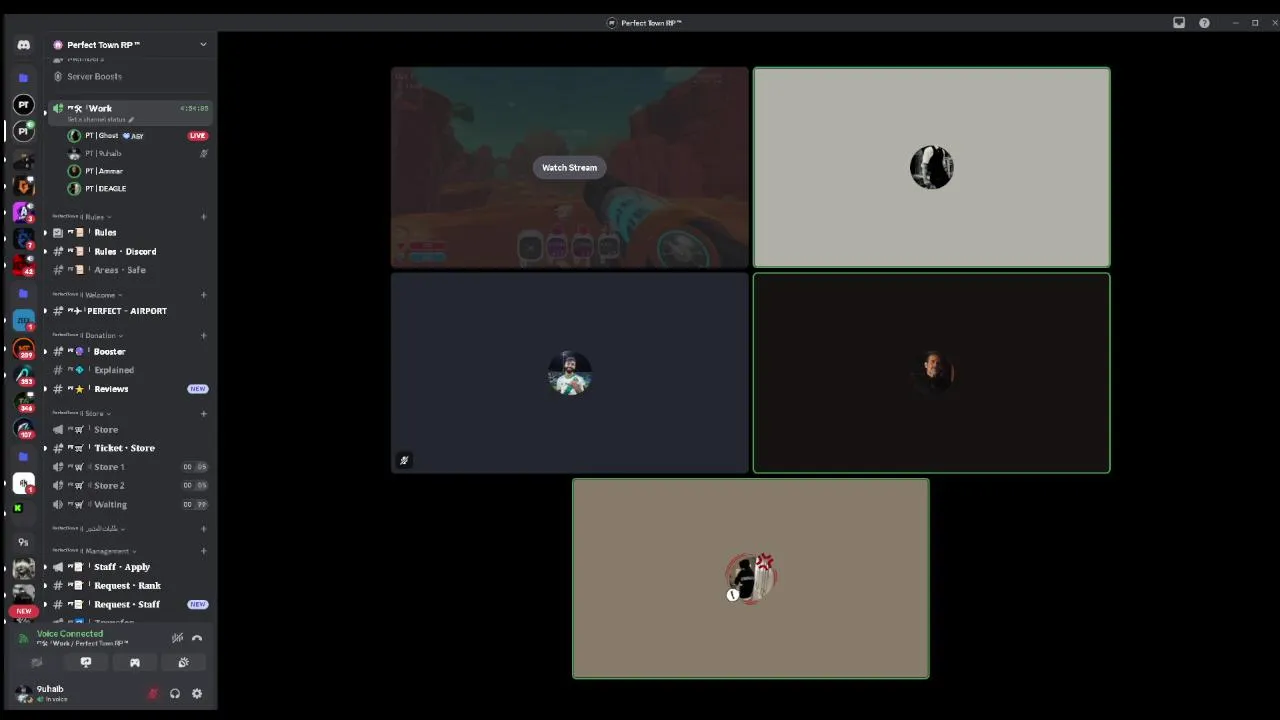Open the Rules channel

pyautogui.click(x=130, y=232)
